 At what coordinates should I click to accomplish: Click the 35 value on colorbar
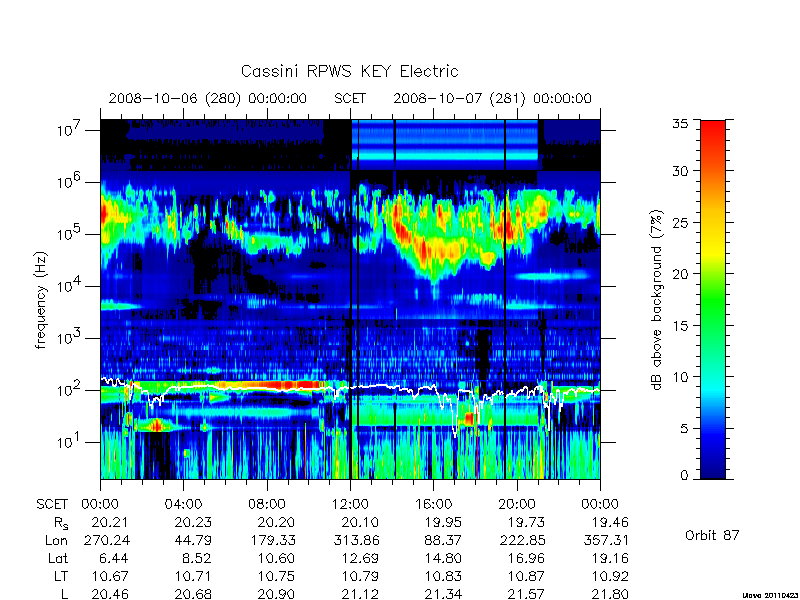[x=680, y=124]
